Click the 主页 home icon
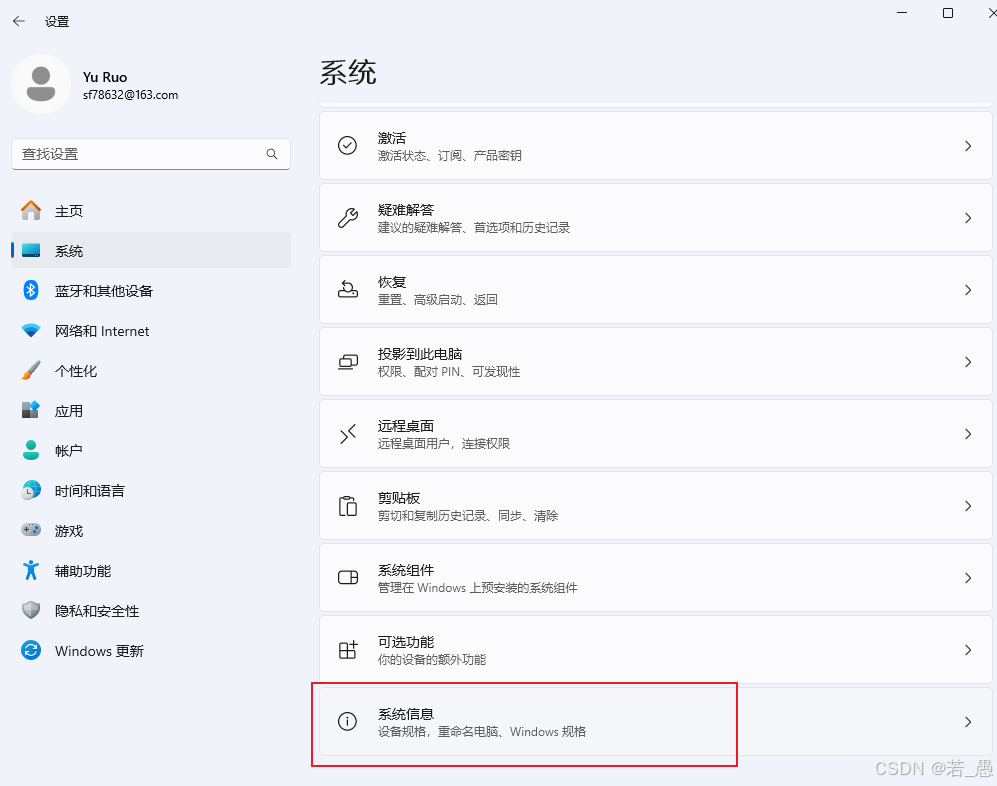997x786 pixels. click(31, 210)
